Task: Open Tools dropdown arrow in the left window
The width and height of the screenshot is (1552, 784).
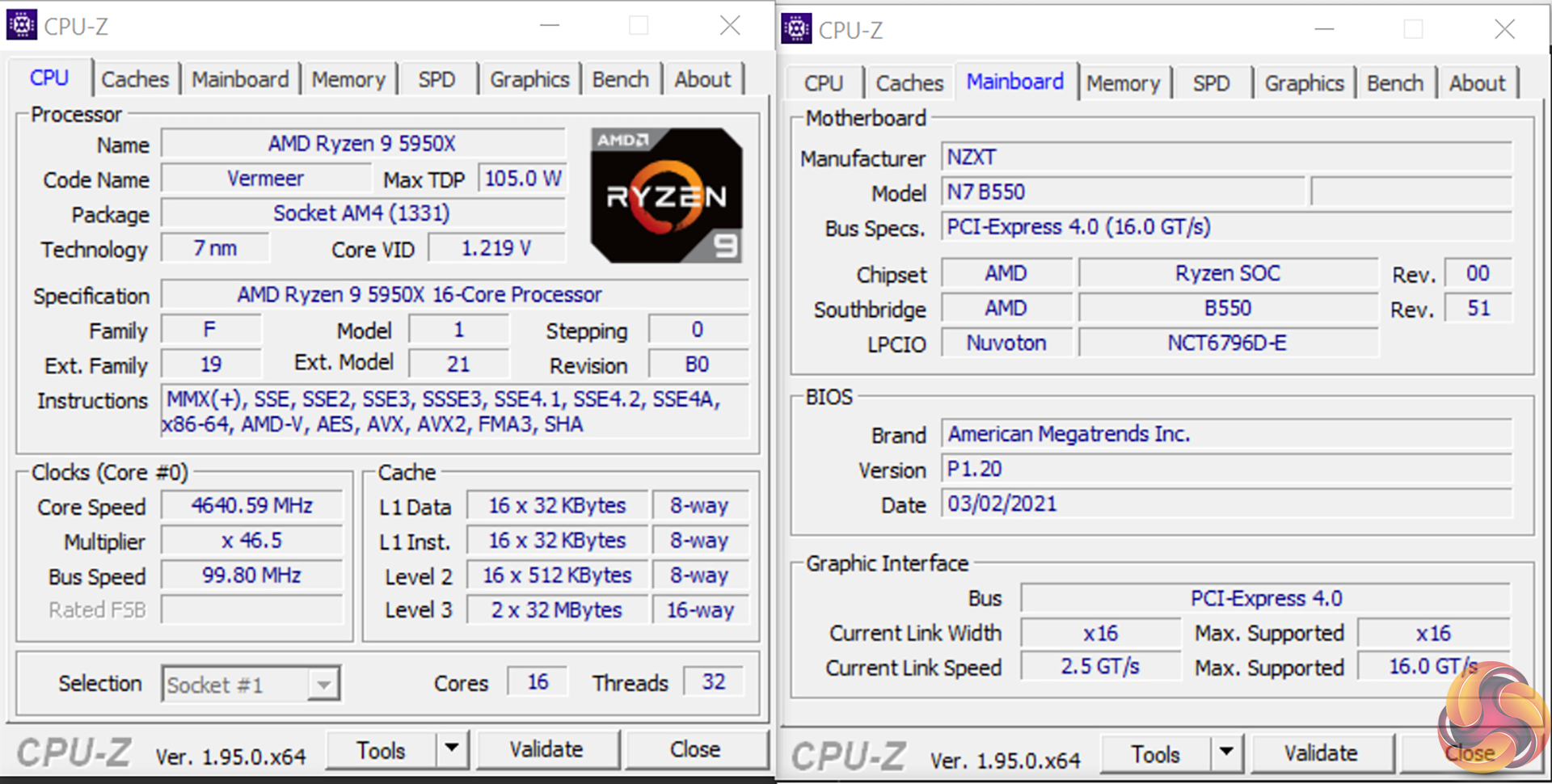Action: (x=452, y=749)
